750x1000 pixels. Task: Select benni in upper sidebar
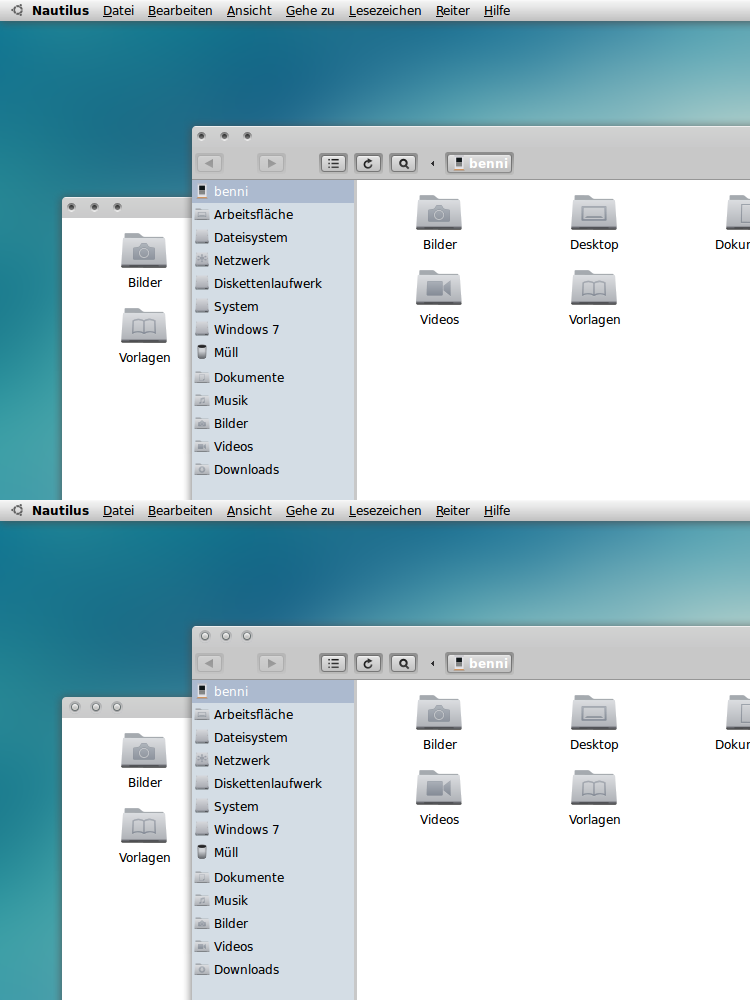[273, 191]
